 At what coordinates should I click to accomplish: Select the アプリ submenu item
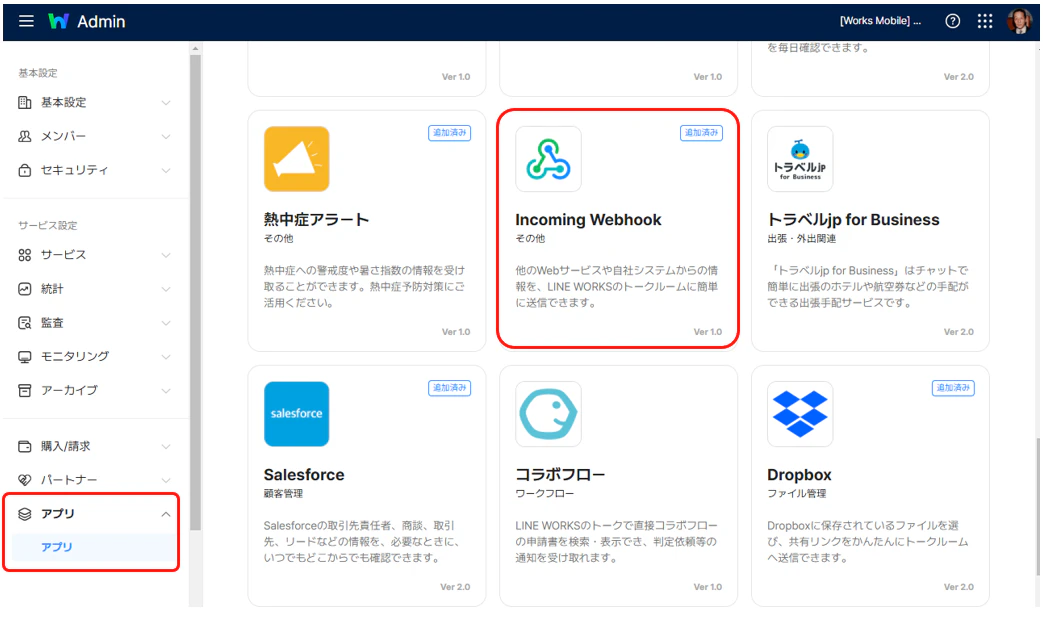pos(94,547)
